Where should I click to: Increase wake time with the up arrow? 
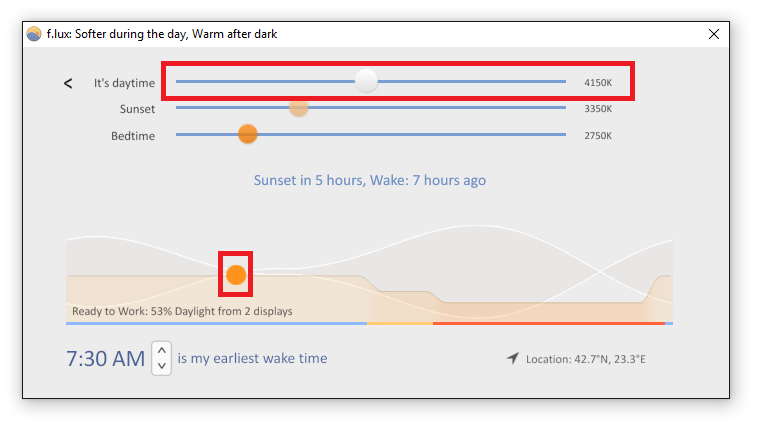click(x=162, y=350)
